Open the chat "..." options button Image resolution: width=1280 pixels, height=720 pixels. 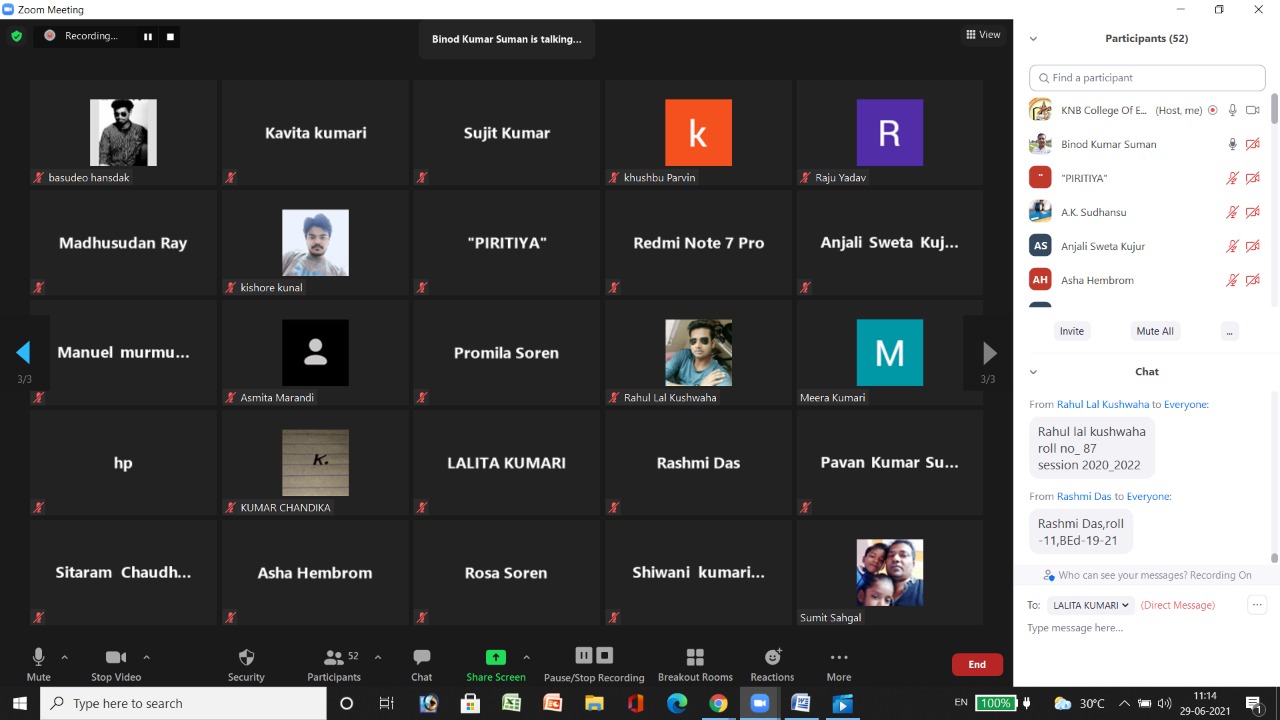point(1257,605)
